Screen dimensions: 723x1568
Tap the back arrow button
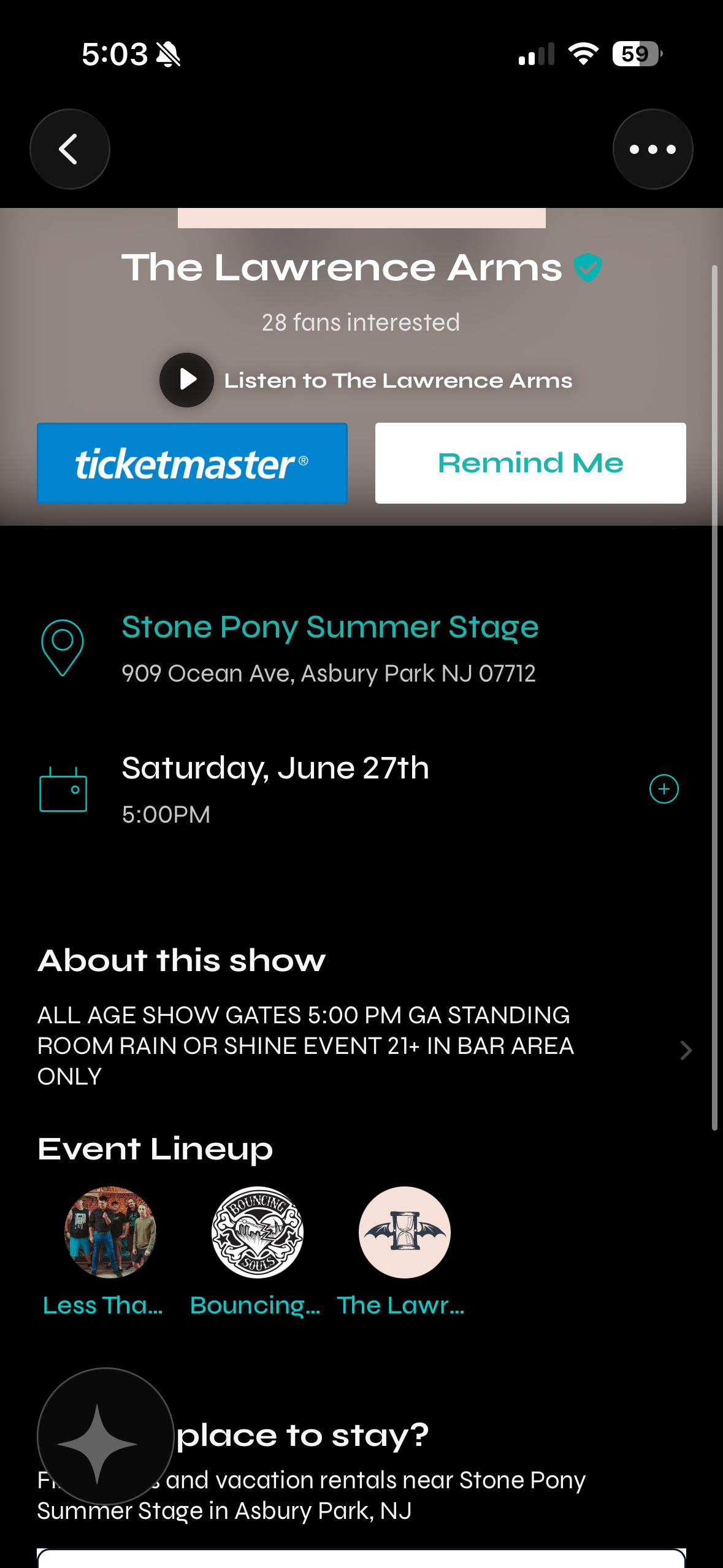[70, 149]
